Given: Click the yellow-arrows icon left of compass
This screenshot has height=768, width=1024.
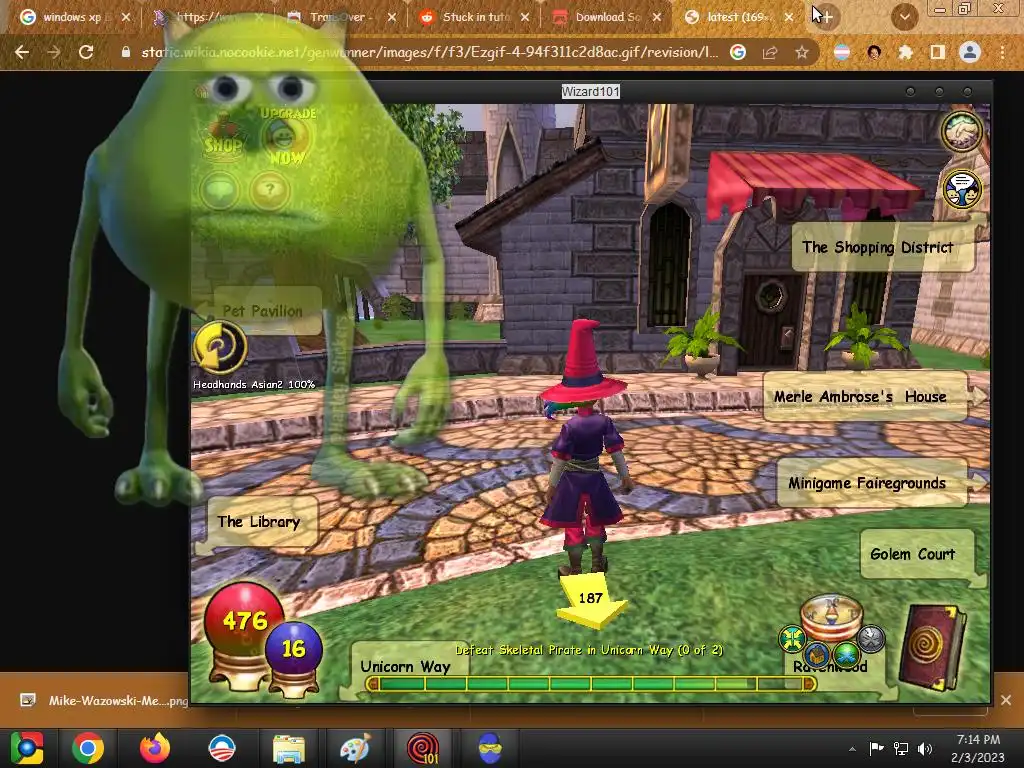Looking at the screenshot, I should pos(792,639).
